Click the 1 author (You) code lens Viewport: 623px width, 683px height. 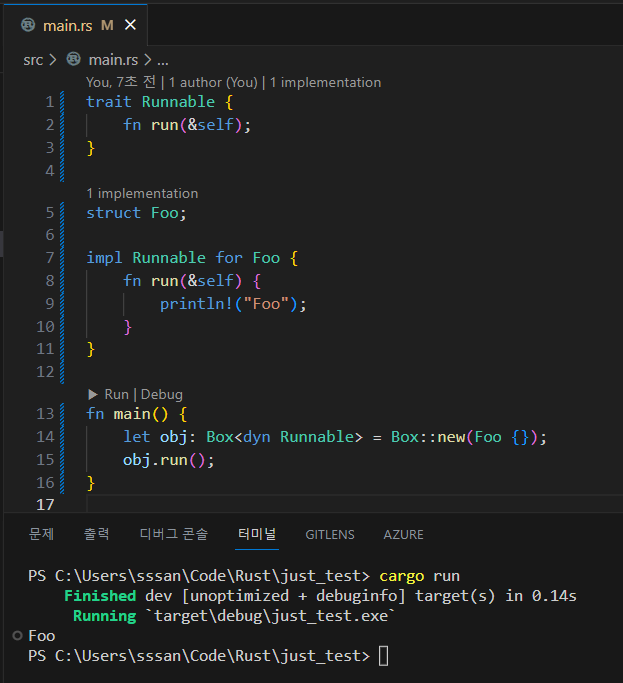point(213,82)
